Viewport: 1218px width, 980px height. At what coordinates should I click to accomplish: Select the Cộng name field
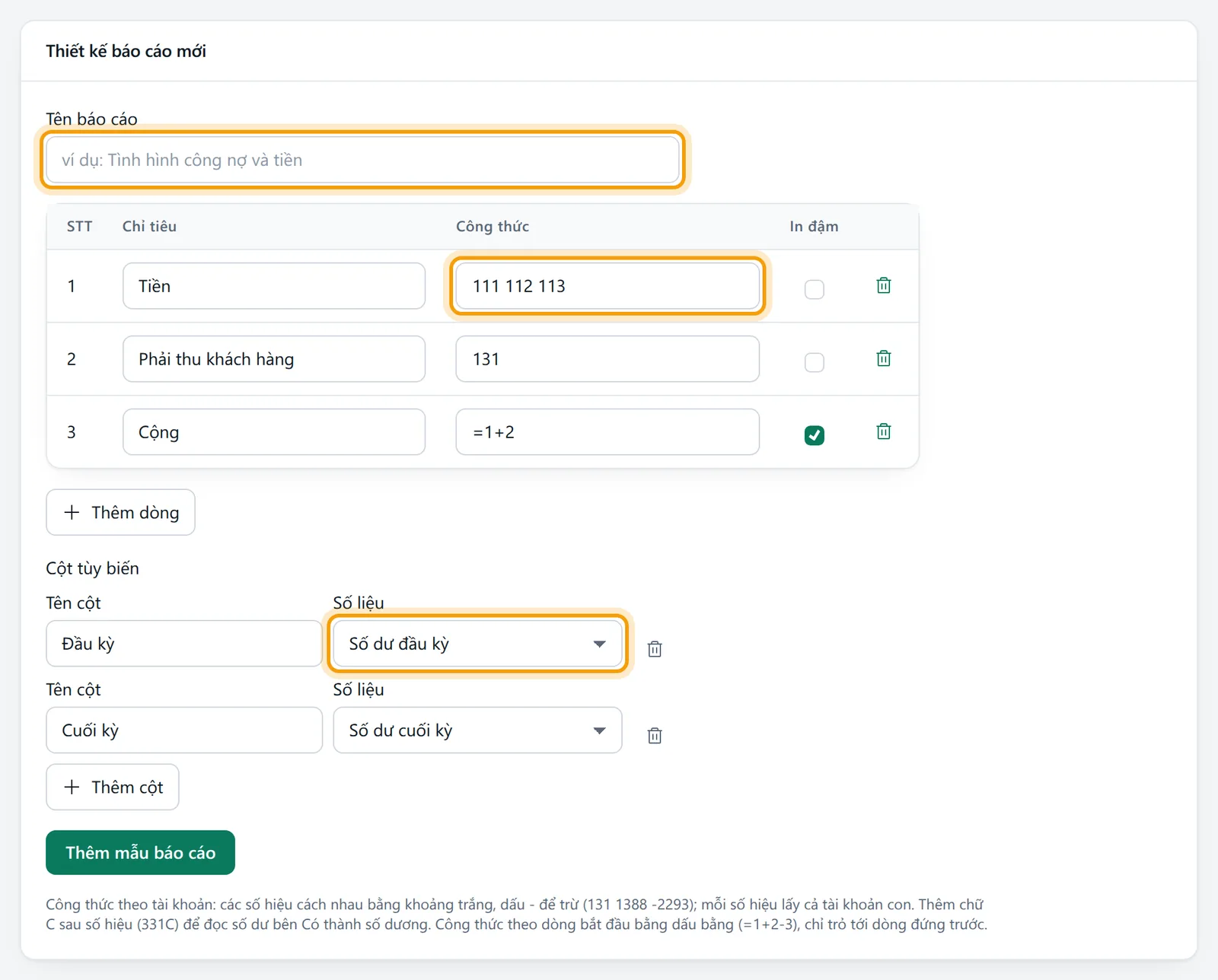coord(274,432)
